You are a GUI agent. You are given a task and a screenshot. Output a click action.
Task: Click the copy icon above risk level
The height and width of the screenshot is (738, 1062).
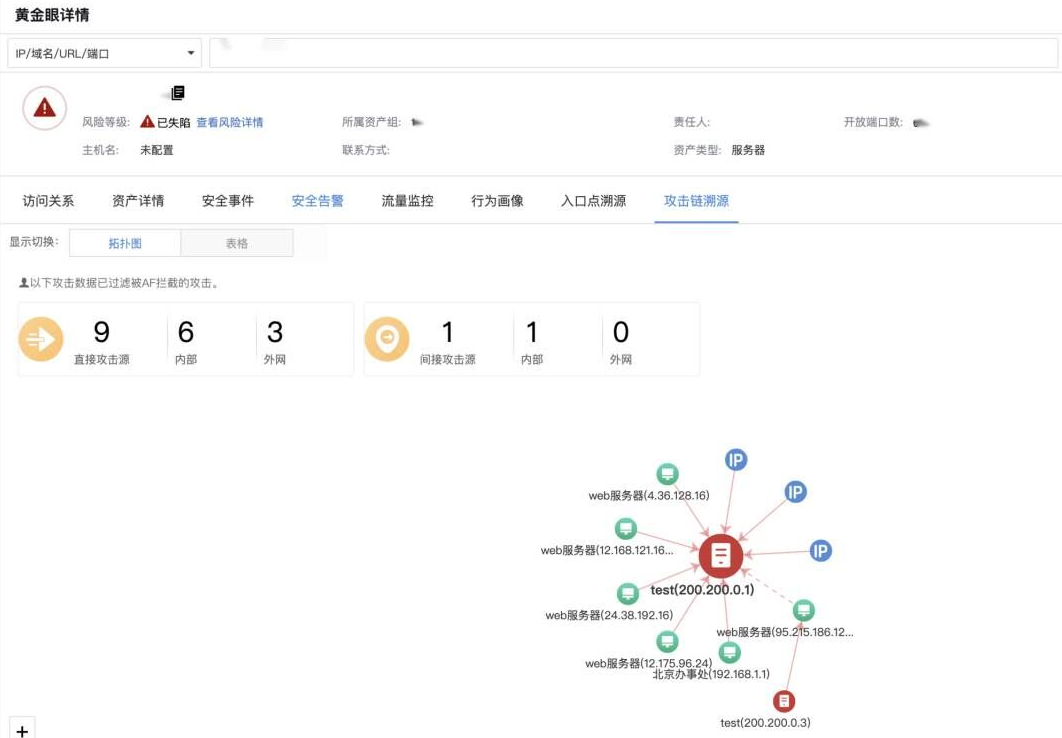point(178,93)
